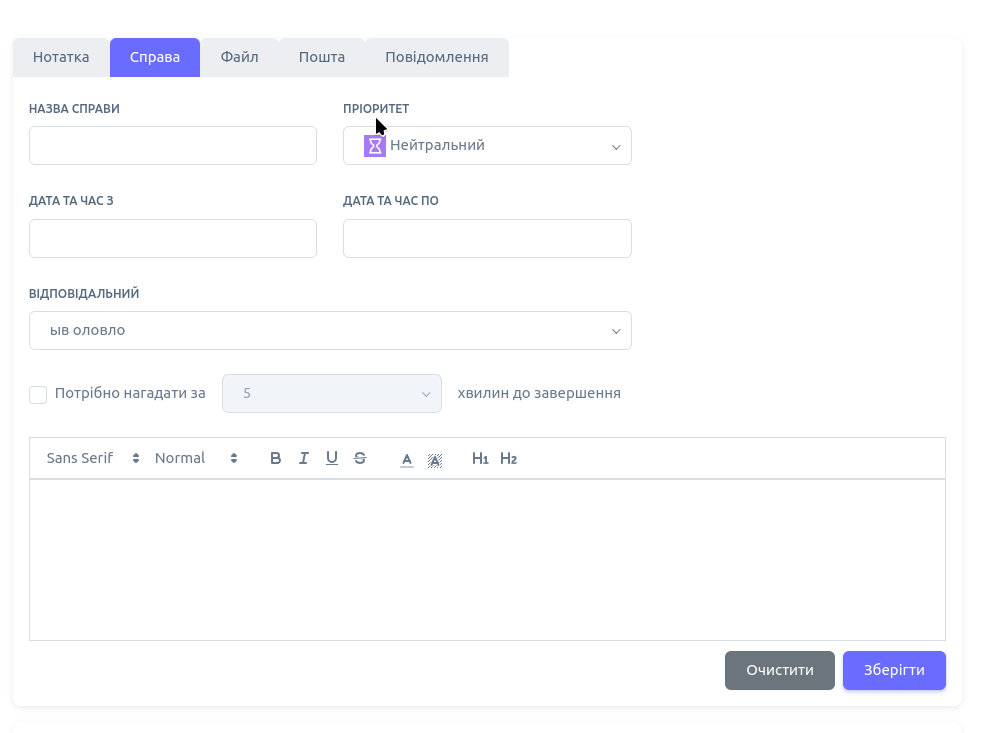
Task: Focus the Назва справи input field
Action: pyautogui.click(x=173, y=146)
